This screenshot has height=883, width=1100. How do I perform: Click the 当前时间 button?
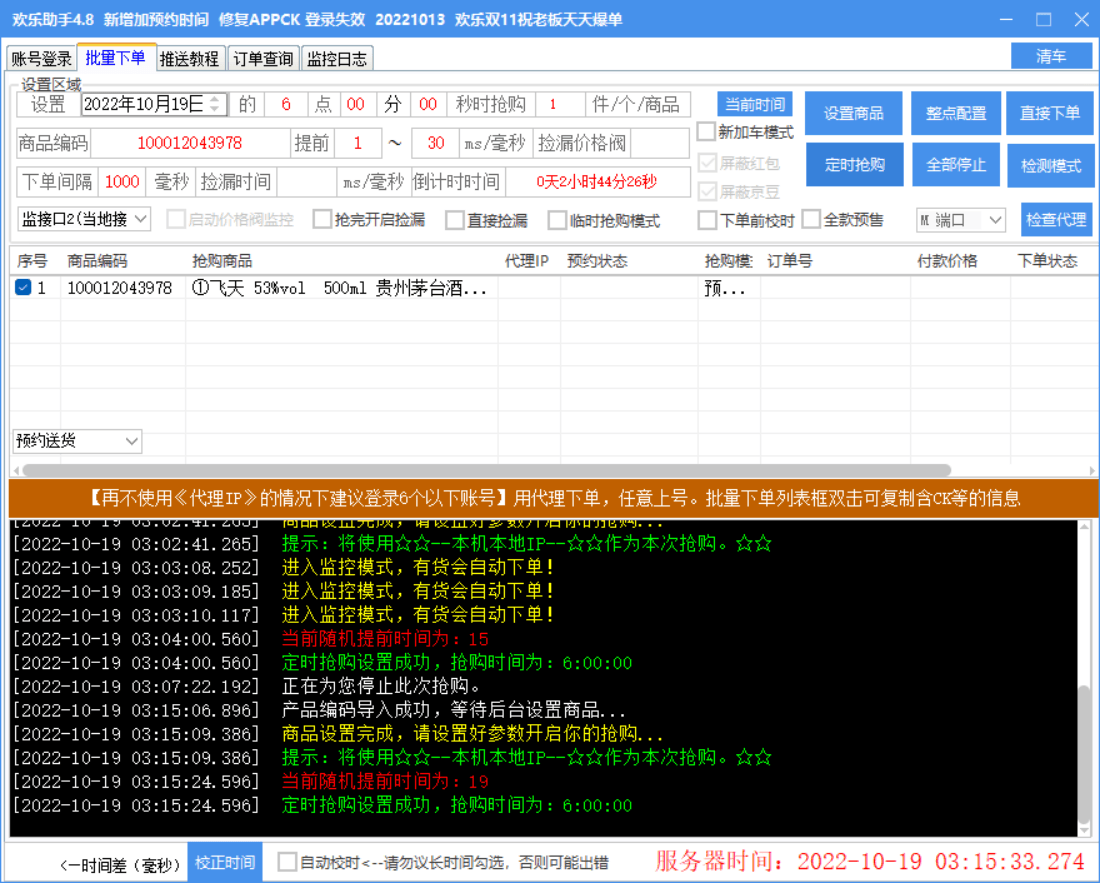click(753, 104)
